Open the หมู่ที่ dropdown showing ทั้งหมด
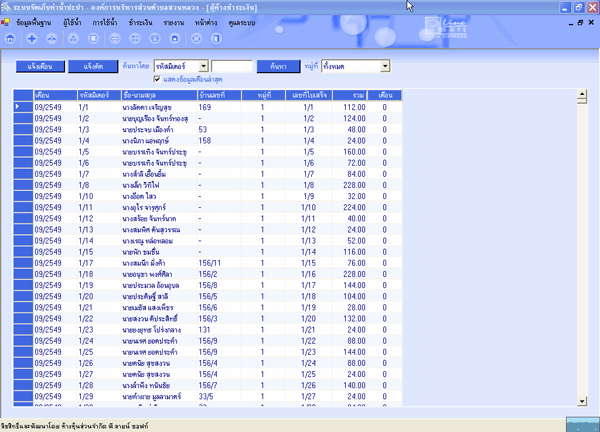Image resolution: width=600 pixels, height=432 pixels. [x=385, y=65]
